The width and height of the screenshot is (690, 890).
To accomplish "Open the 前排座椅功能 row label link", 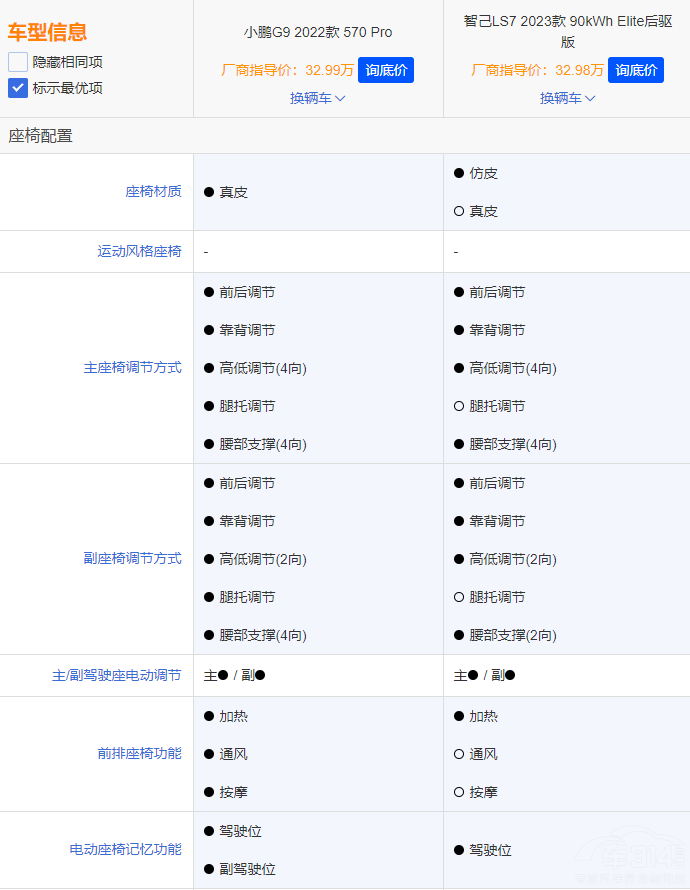I will click(x=139, y=754).
